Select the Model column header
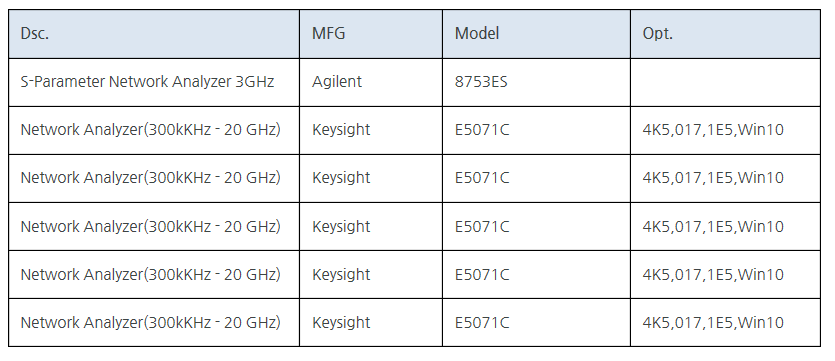Viewport: 835px width, 361px height. 536,34
